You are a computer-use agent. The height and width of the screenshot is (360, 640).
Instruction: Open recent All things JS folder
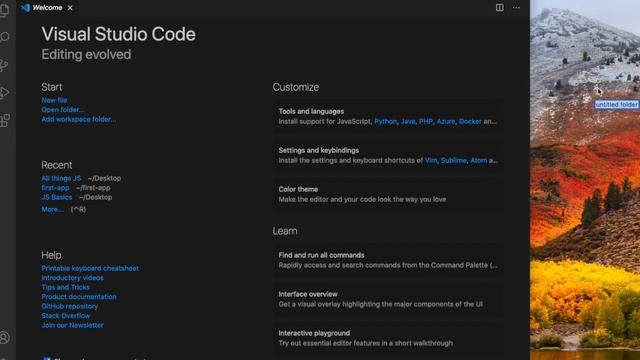coord(61,178)
